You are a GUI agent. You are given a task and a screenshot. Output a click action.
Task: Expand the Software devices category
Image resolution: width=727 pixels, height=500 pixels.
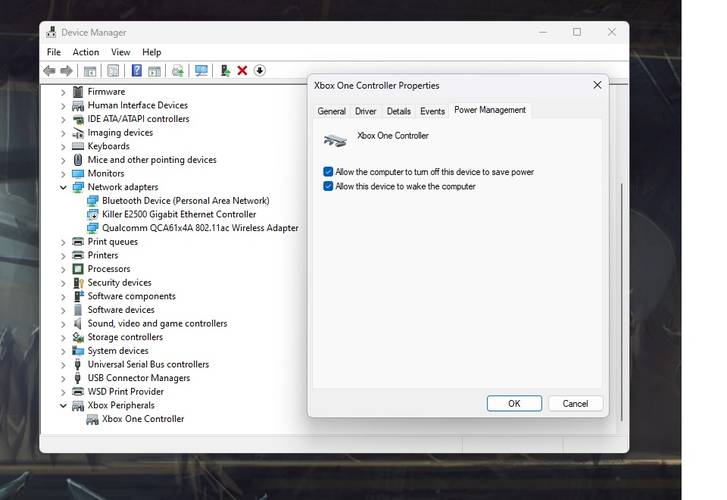[63, 310]
